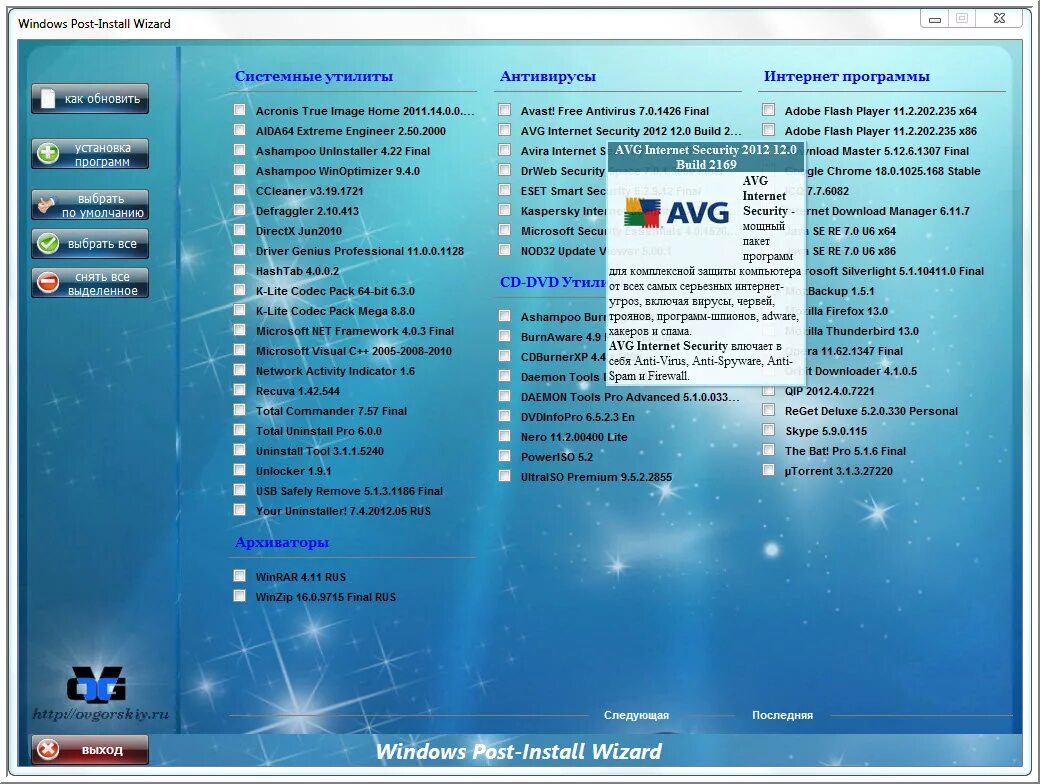Check CDBurnerXP checkbox
Screen dimensions: 1040x784
(x=505, y=356)
